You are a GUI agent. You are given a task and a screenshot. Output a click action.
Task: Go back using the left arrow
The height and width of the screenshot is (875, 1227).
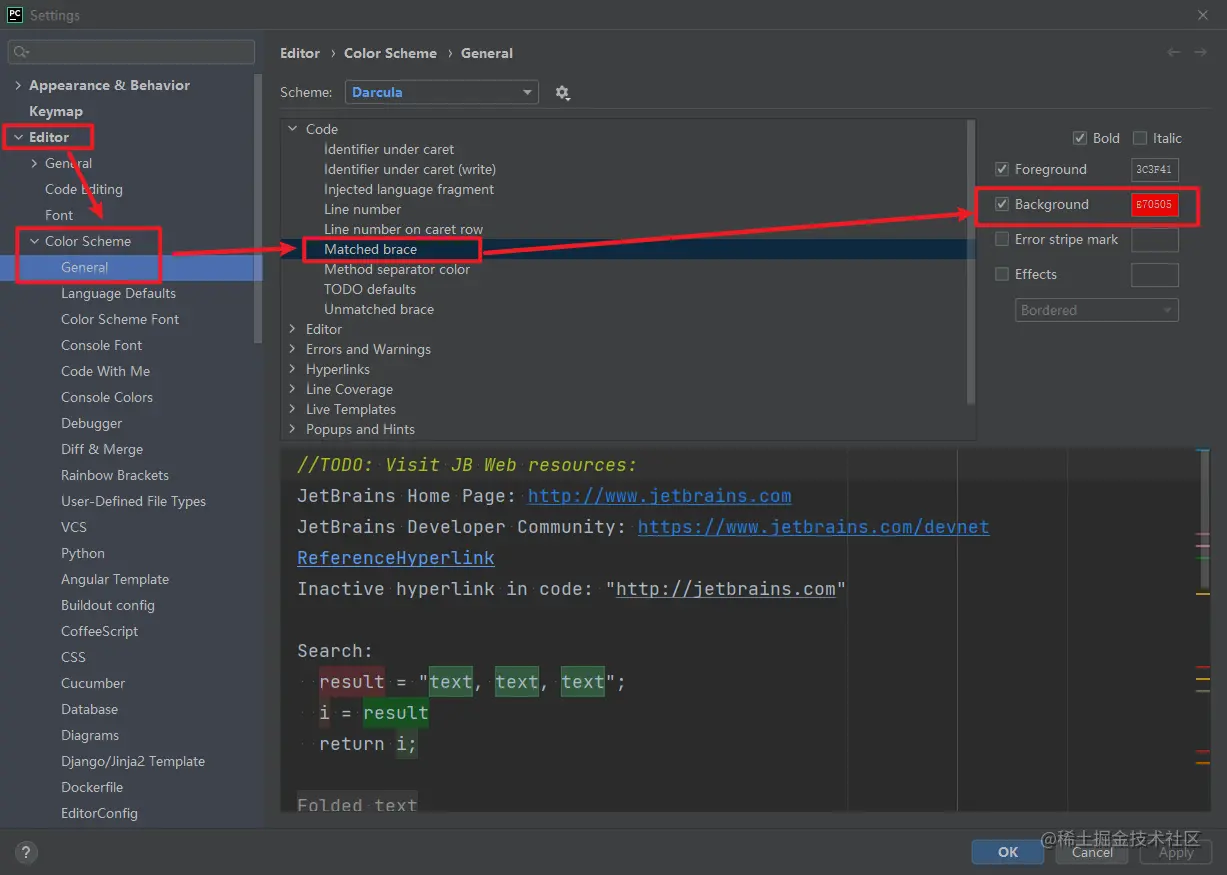[x=1174, y=53]
